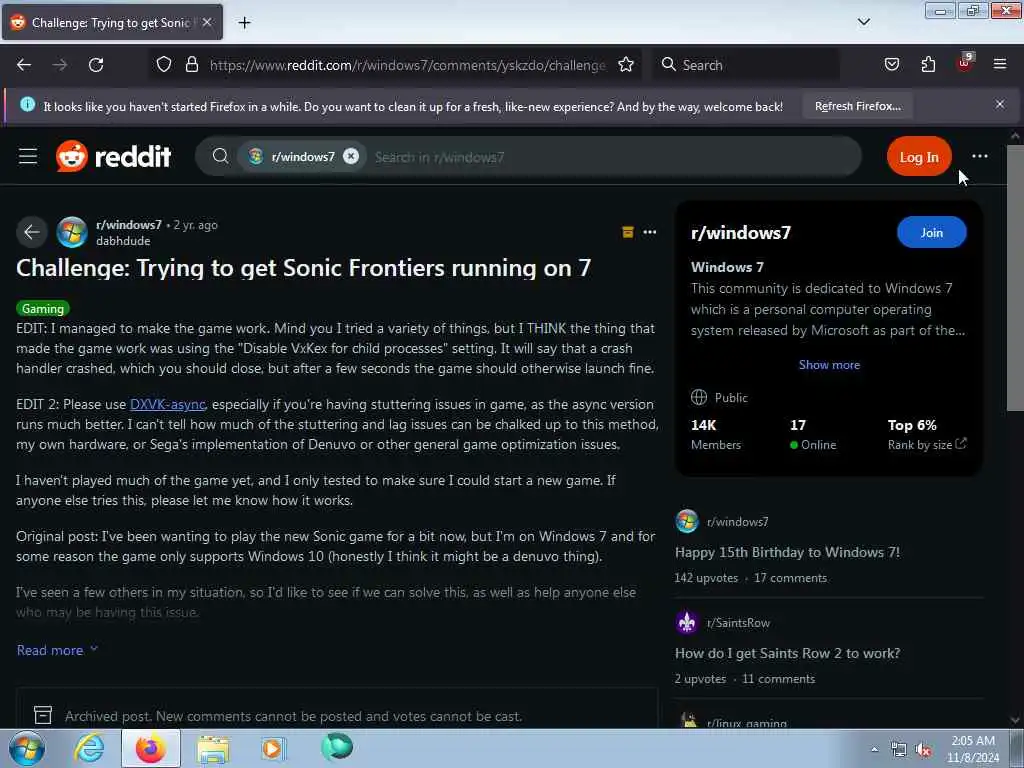Open a new Firefox tab
This screenshot has height=768, width=1024.
tap(244, 23)
